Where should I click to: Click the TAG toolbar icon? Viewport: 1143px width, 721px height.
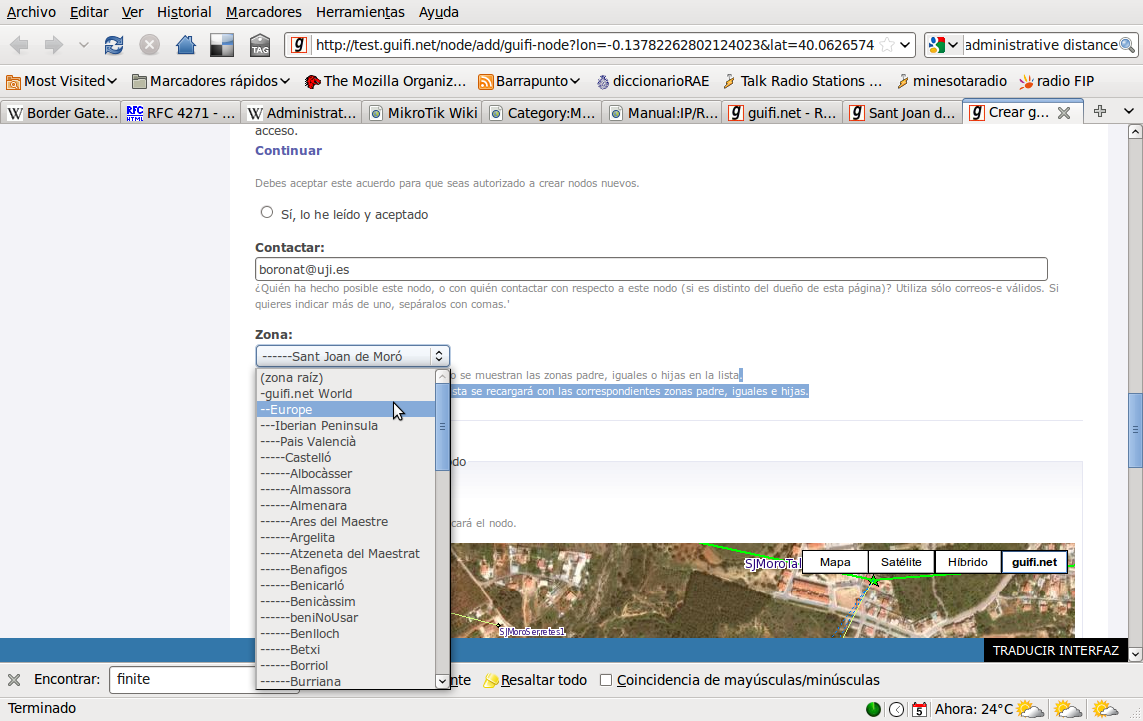pyautogui.click(x=260, y=45)
